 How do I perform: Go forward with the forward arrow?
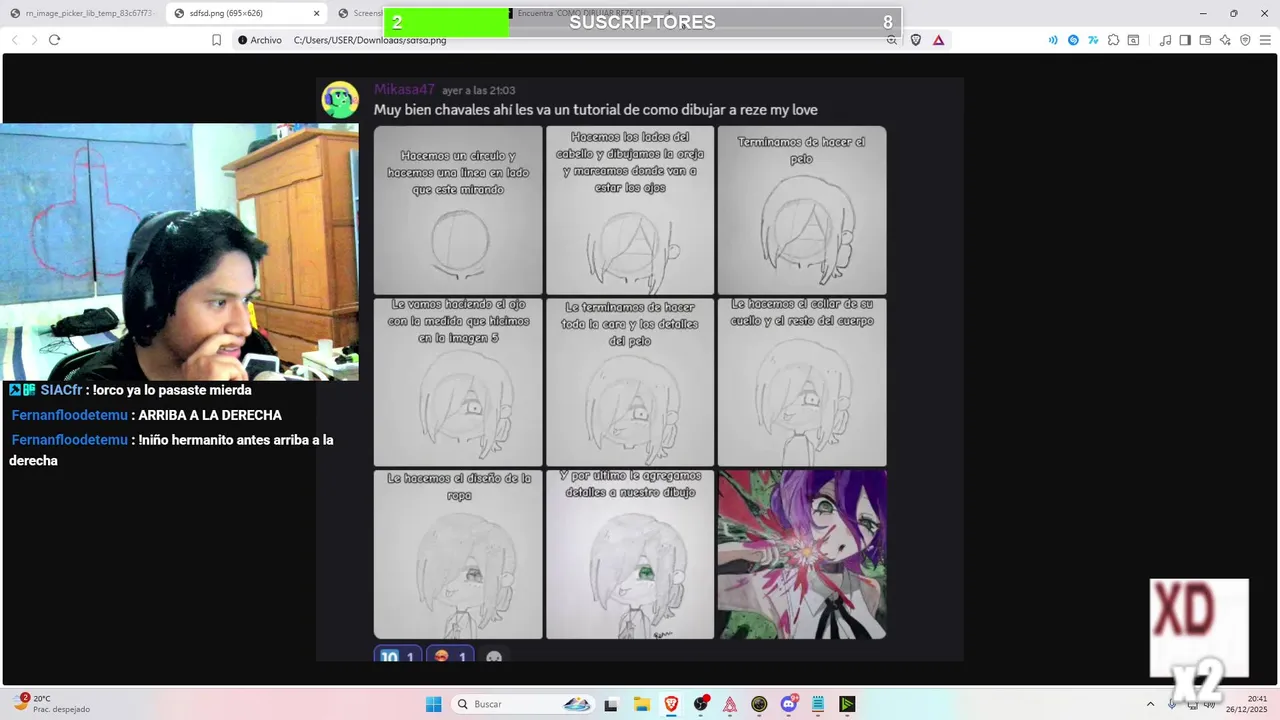pyautogui.click(x=34, y=40)
